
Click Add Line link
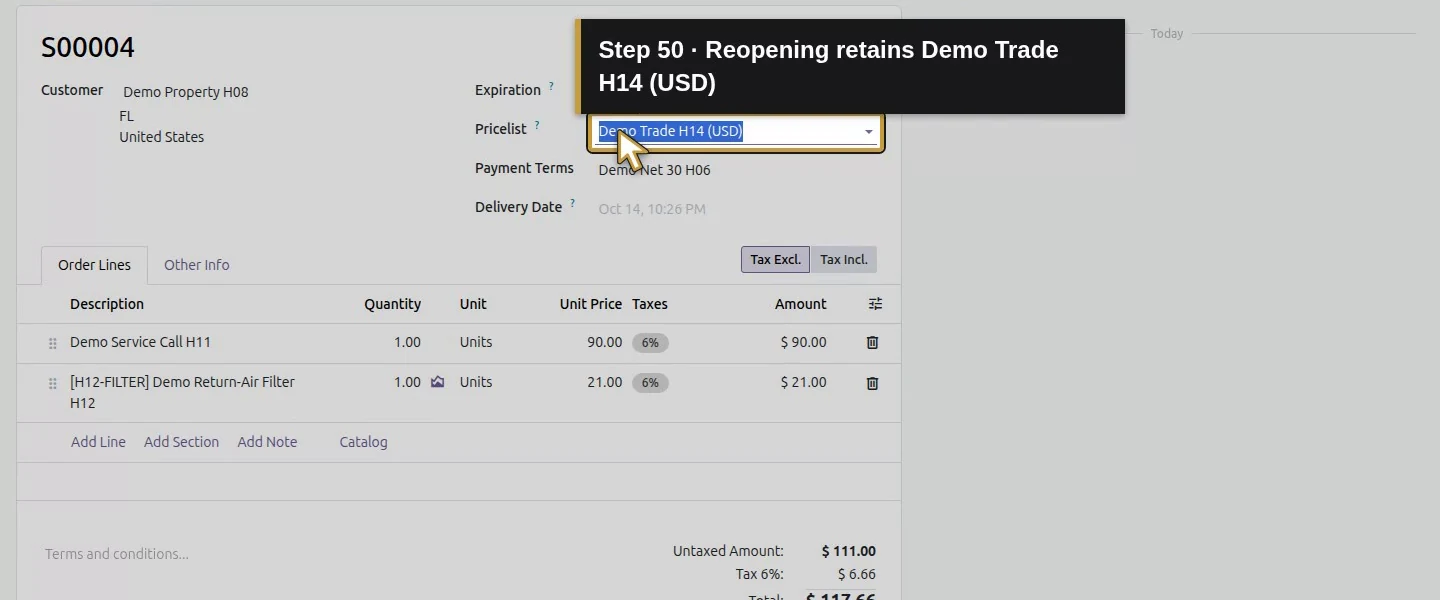[x=98, y=442]
